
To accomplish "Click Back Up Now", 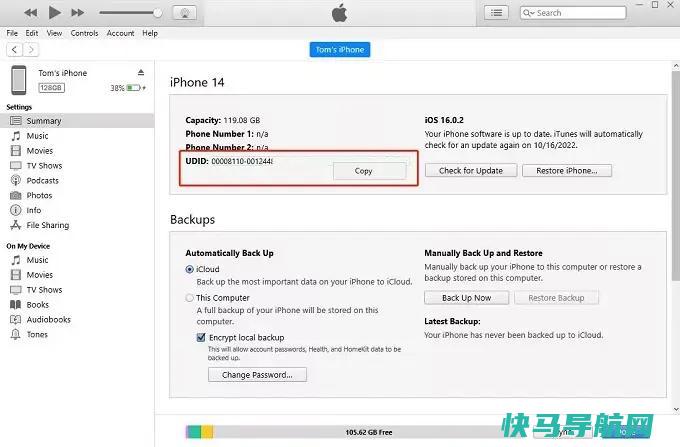I will click(x=467, y=298).
